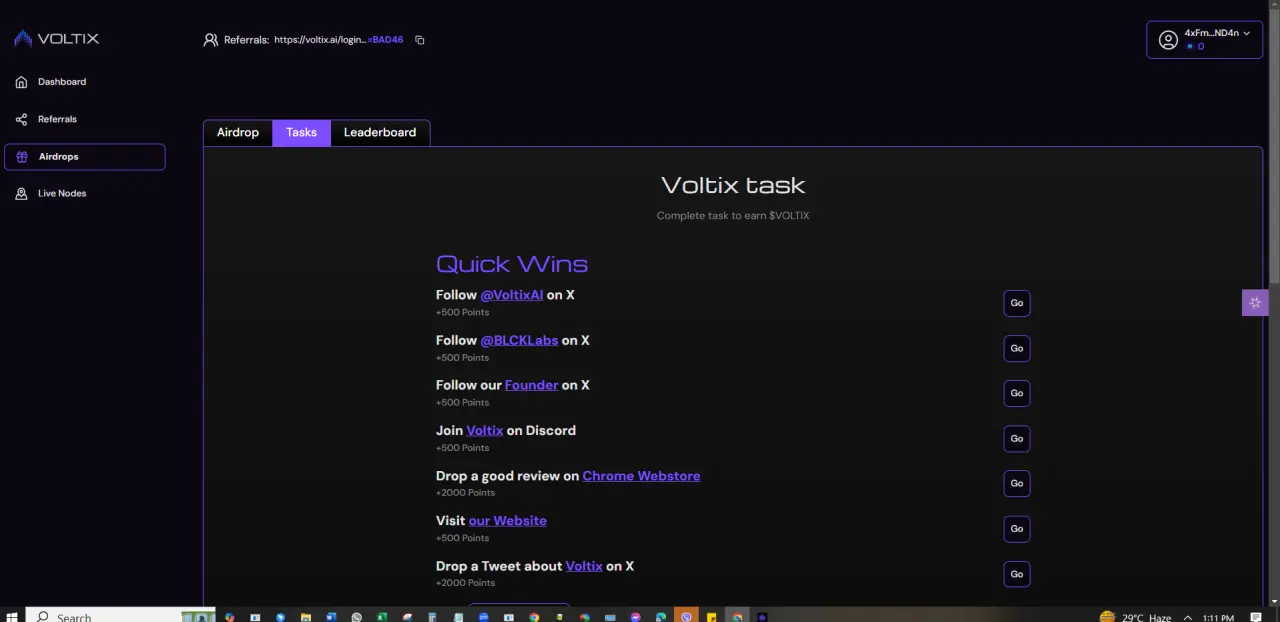This screenshot has height=622, width=1280.
Task: Open the Windows Start menu
Action: click(x=12, y=616)
